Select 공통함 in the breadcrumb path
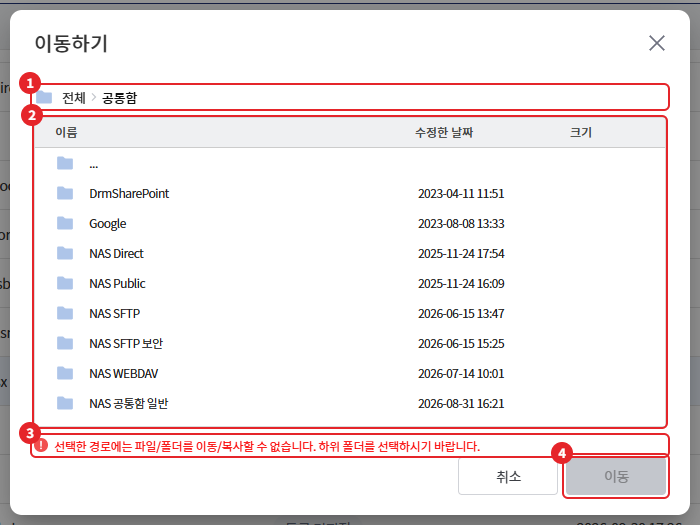This screenshot has height=525, width=700. 119,98
